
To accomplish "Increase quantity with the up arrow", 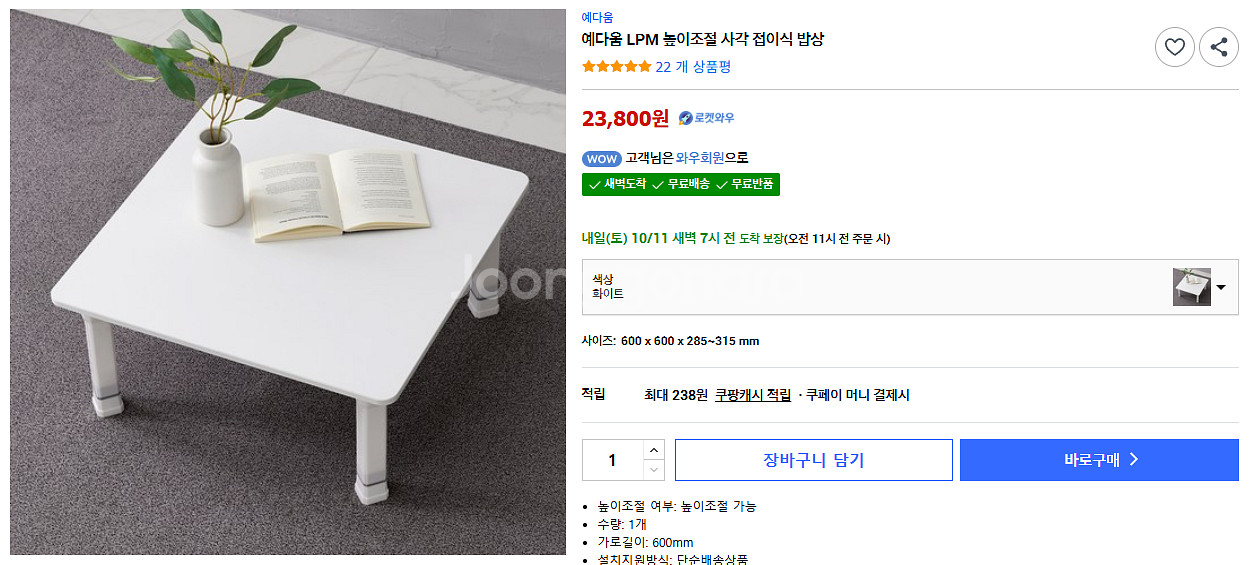I will pos(654,450).
